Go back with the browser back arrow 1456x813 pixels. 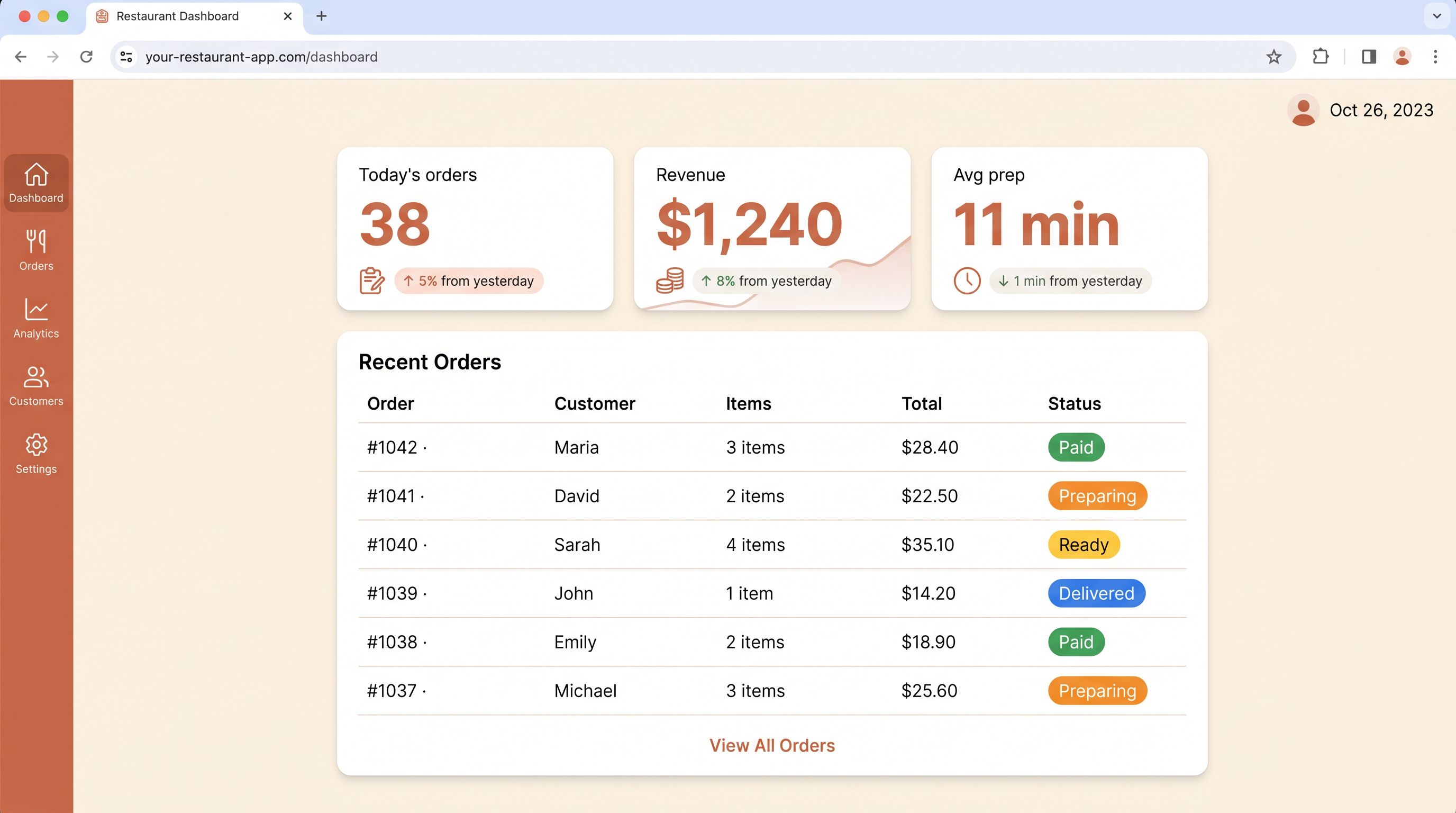(x=21, y=57)
